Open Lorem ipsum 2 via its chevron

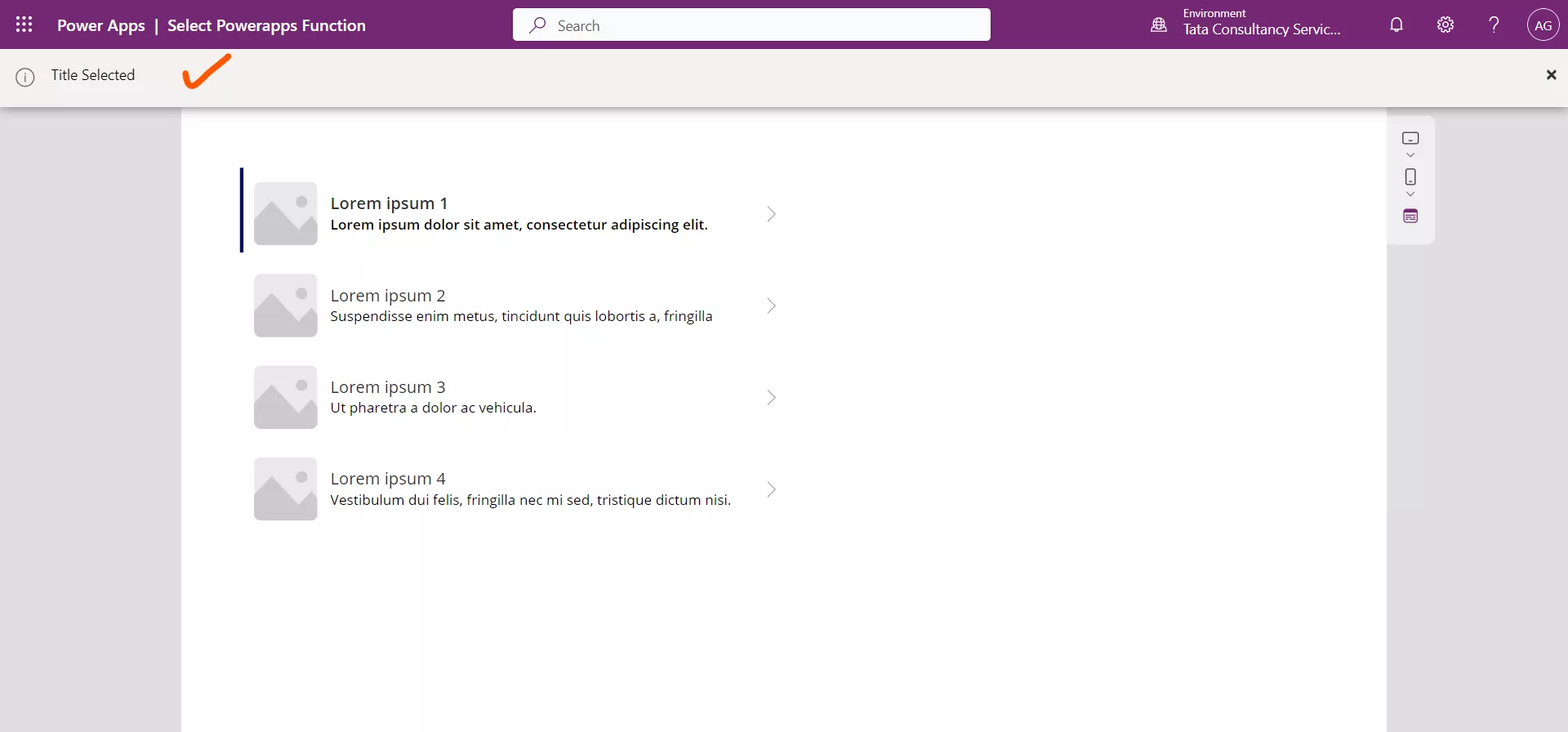771,306
